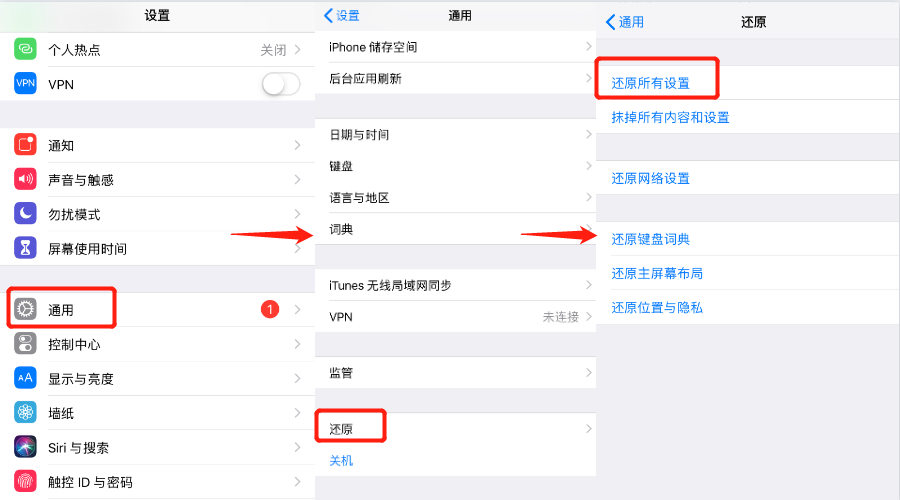900x500 pixels.
Task: Tap the General (通用) gear icon
Action: click(x=25, y=309)
